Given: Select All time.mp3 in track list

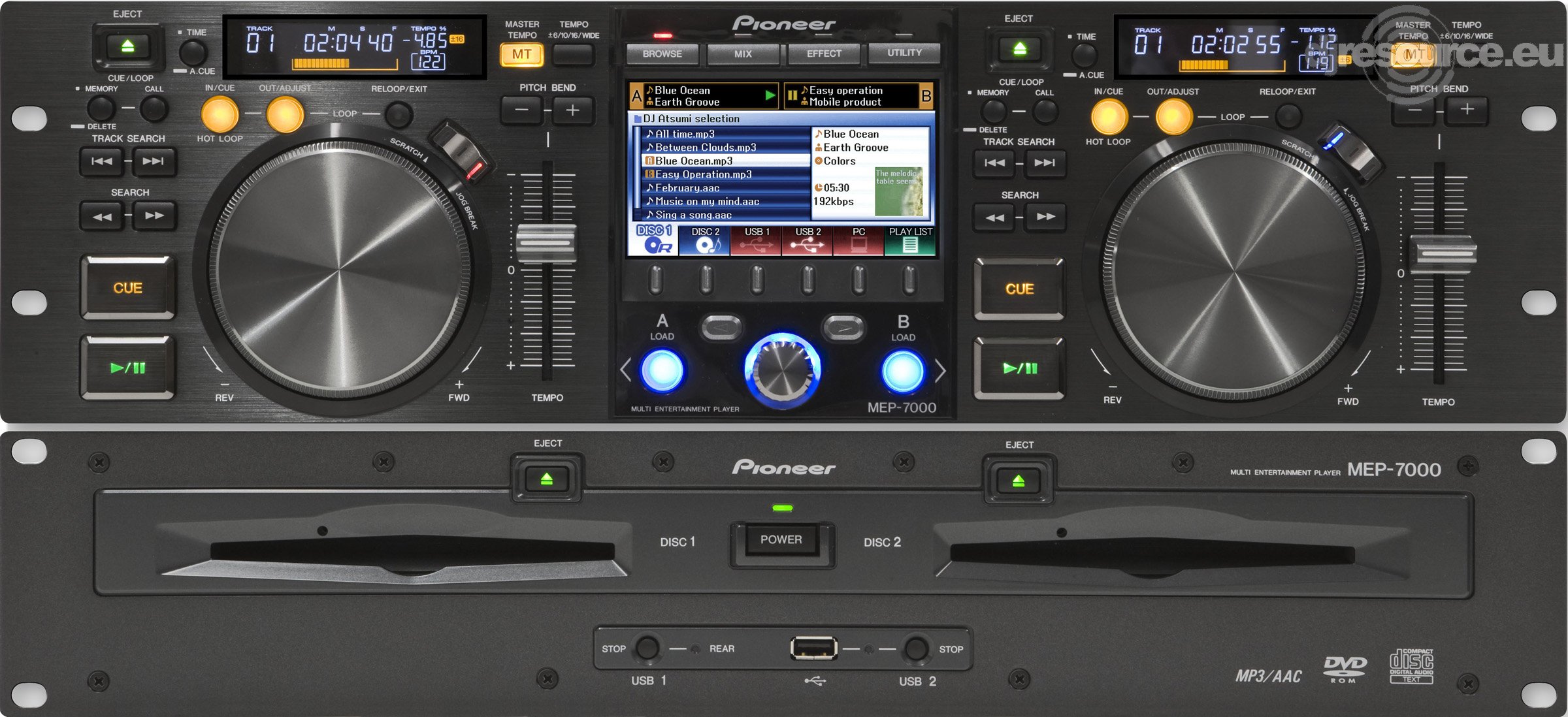Looking at the screenshot, I should (726, 133).
